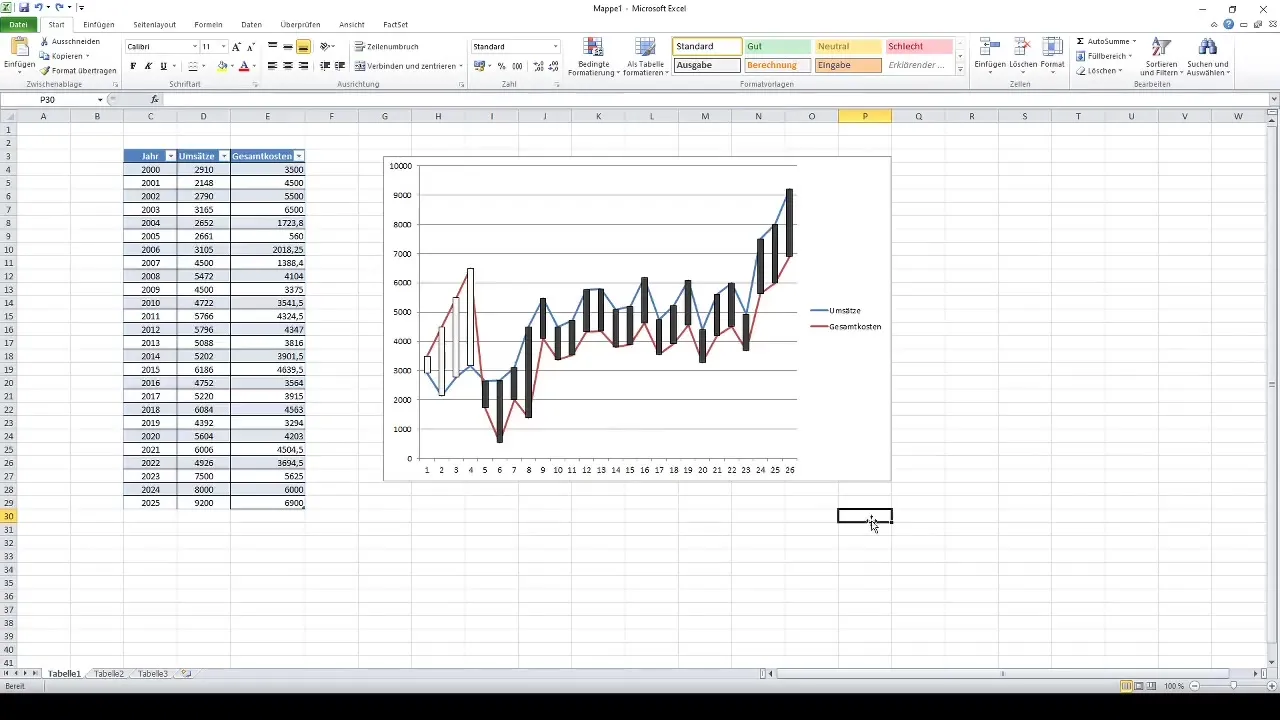This screenshot has width=1280, height=720.
Task: Click the Einfügen cells icon in Zellen group
Action: (990, 48)
